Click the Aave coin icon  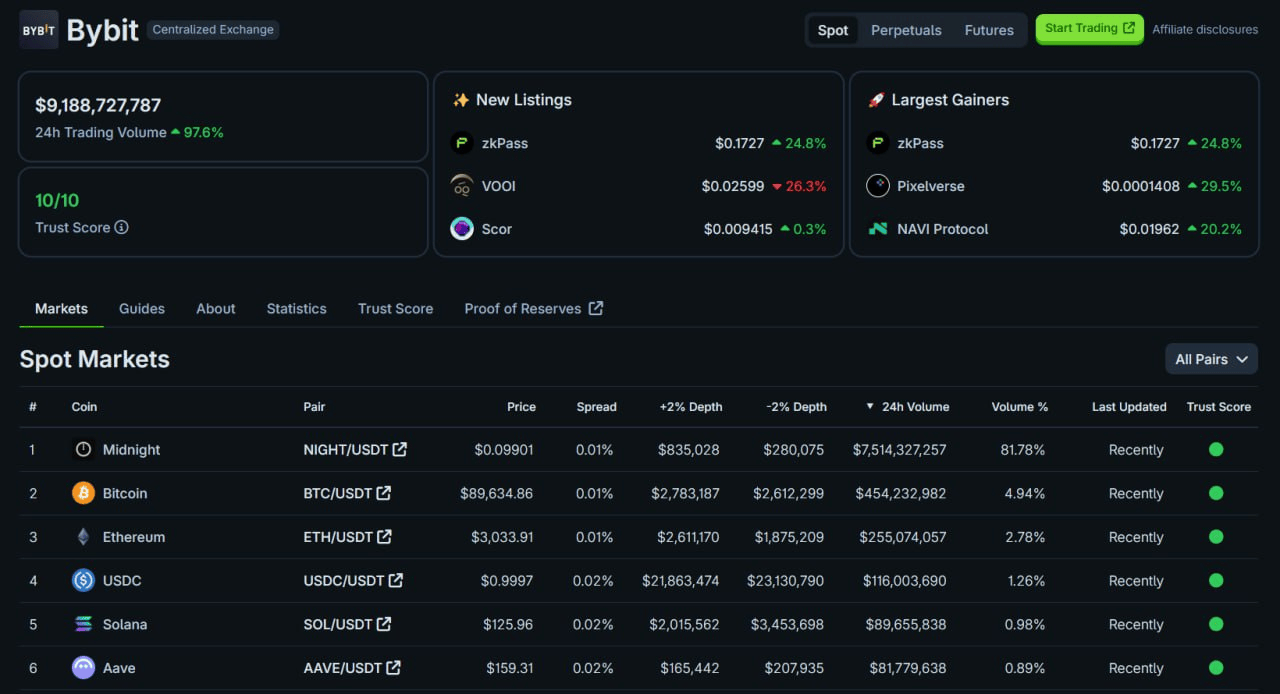(83, 668)
